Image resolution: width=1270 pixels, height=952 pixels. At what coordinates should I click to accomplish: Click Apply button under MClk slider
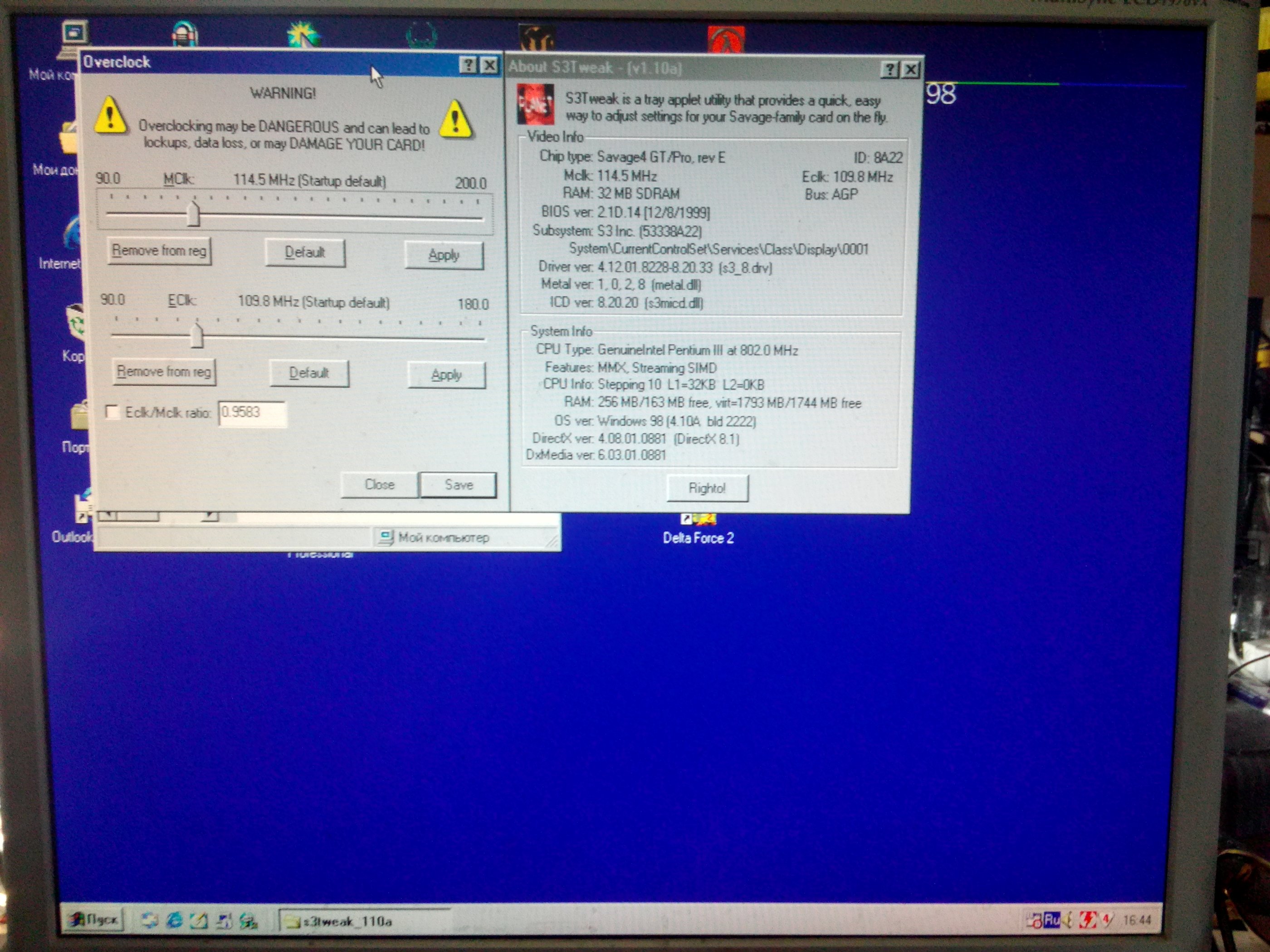(444, 255)
